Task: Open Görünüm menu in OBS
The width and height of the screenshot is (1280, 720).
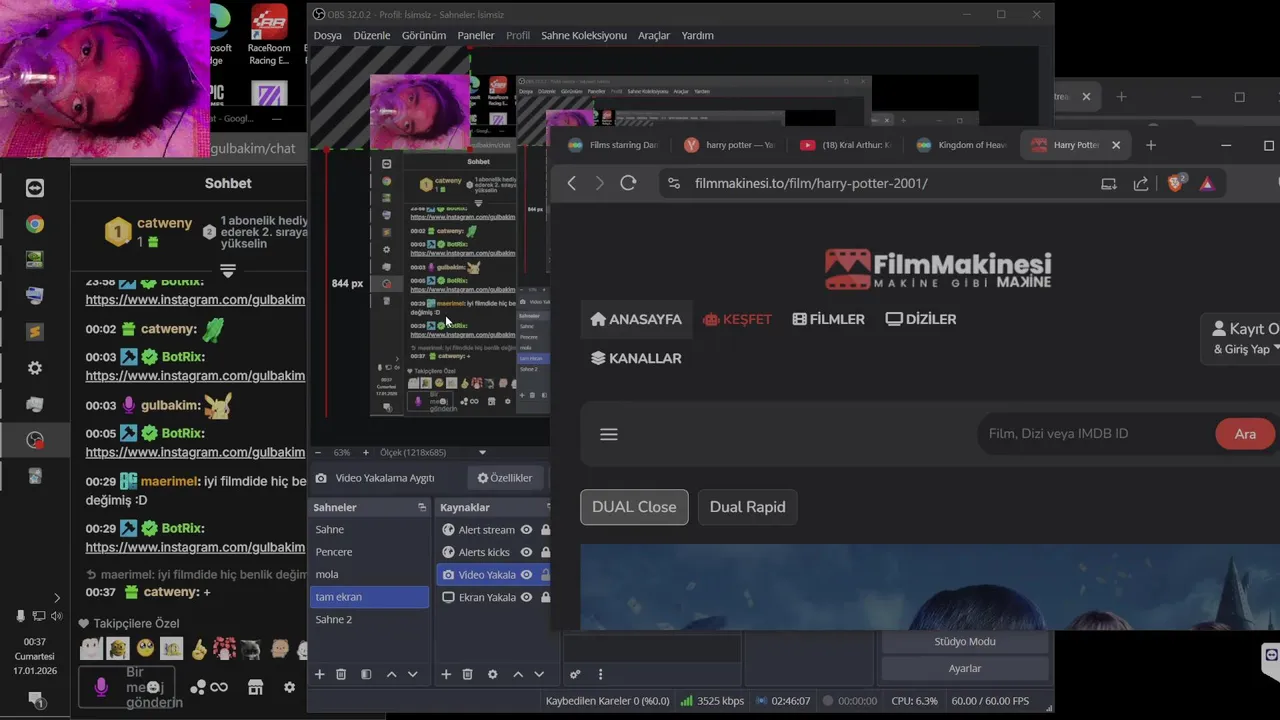Action: click(424, 35)
